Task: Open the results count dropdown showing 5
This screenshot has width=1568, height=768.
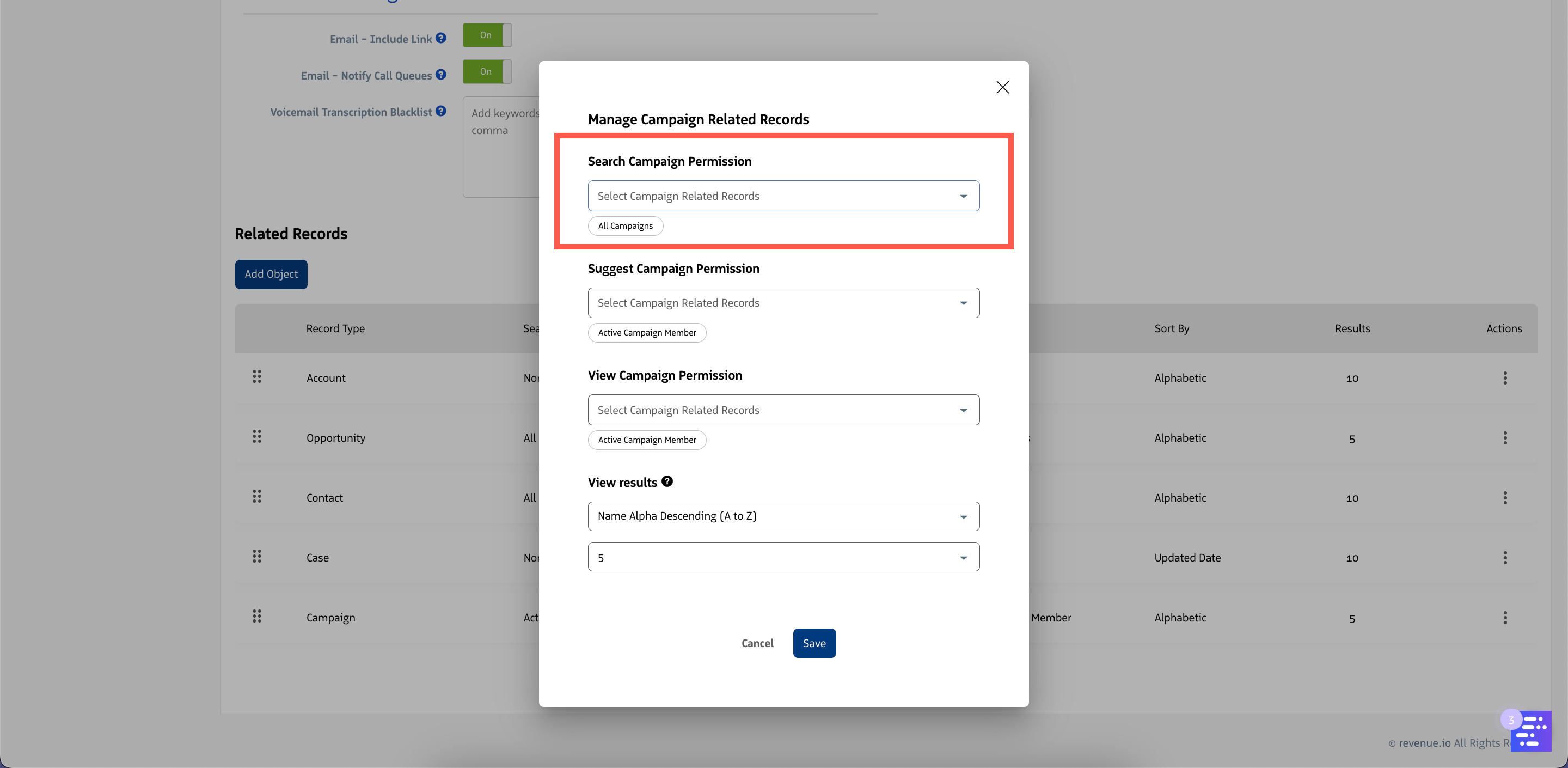Action: click(x=783, y=557)
